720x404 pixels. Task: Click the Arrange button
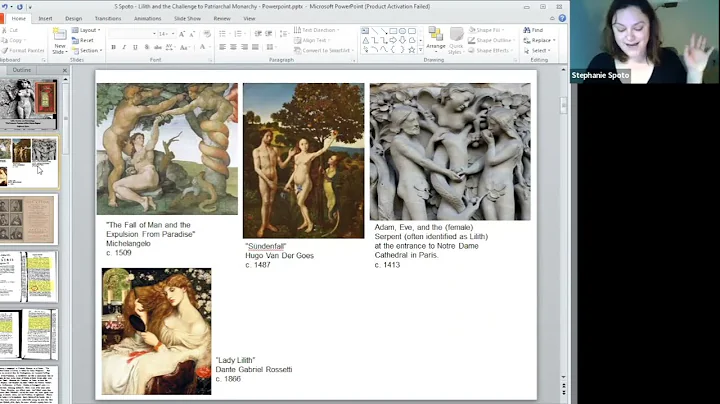coord(436,39)
